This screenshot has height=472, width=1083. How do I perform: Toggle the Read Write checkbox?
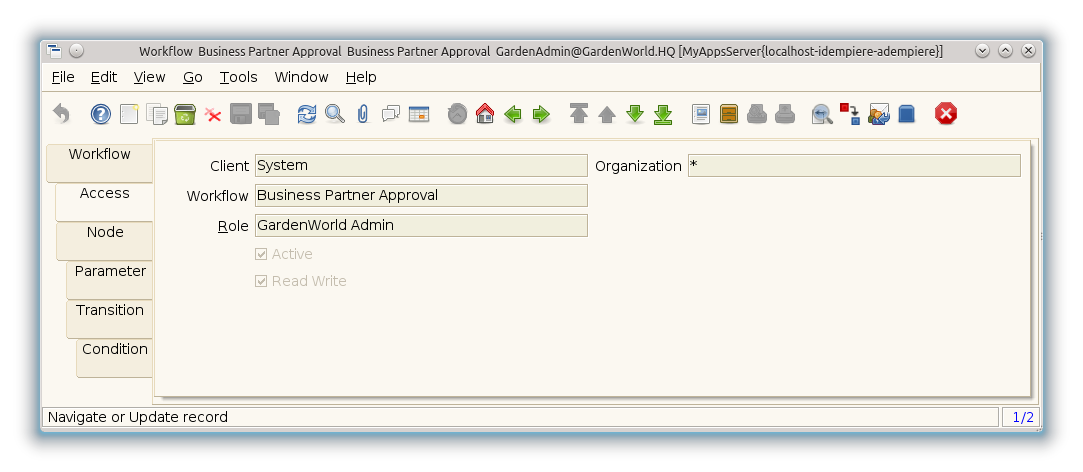coord(262,282)
